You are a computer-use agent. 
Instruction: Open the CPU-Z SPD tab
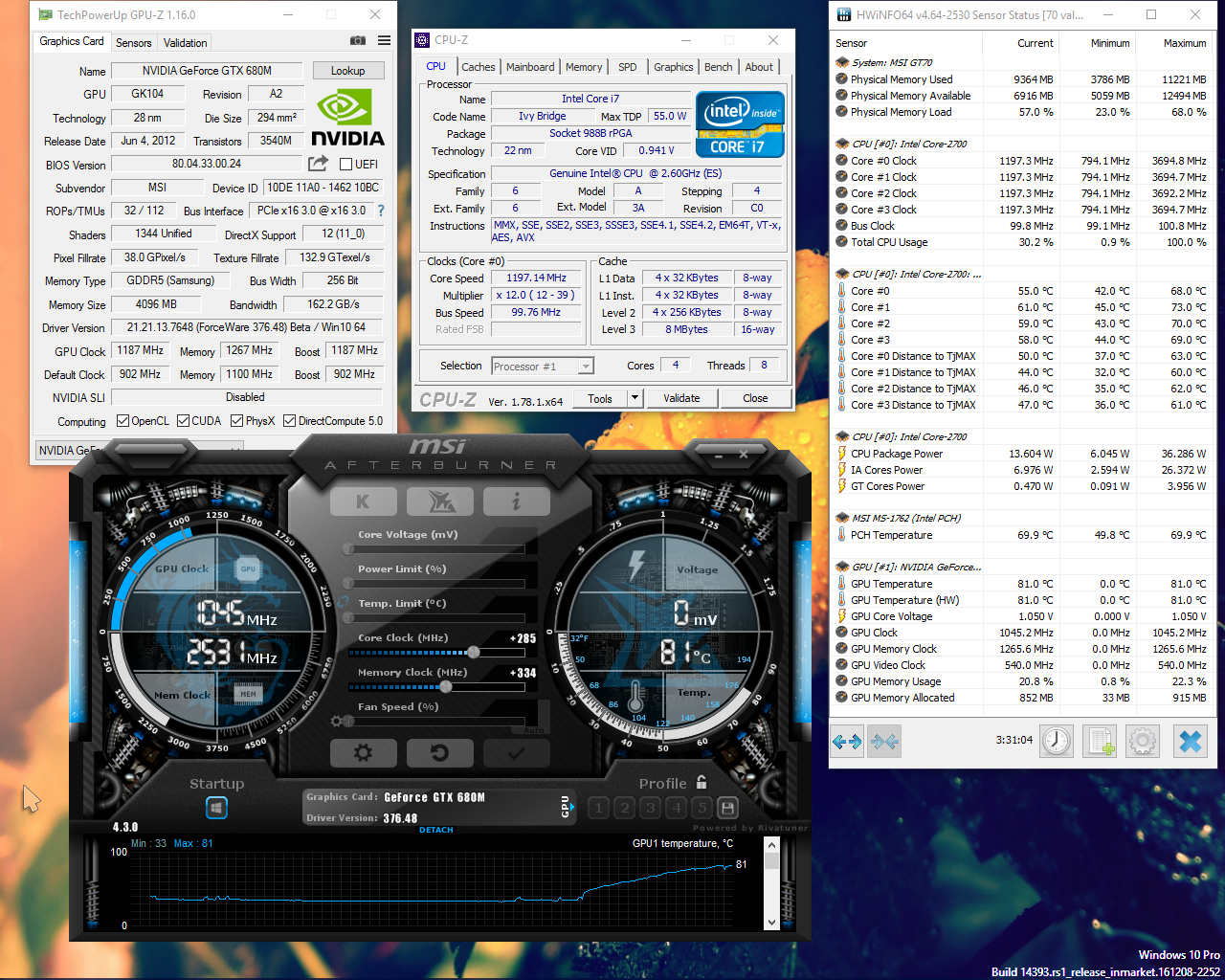pos(627,67)
